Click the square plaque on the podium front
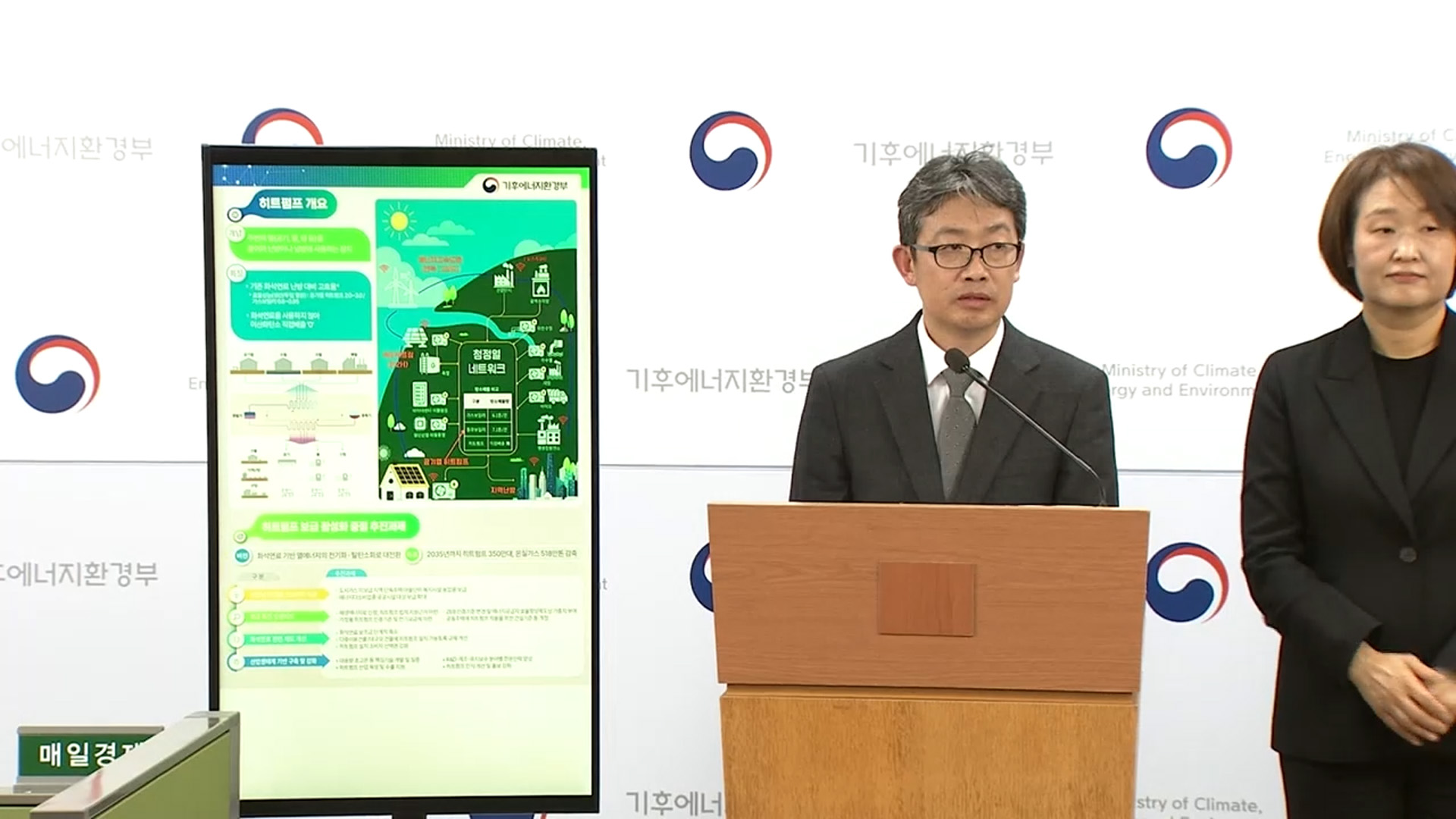This screenshot has width=1456, height=819. 926,599
